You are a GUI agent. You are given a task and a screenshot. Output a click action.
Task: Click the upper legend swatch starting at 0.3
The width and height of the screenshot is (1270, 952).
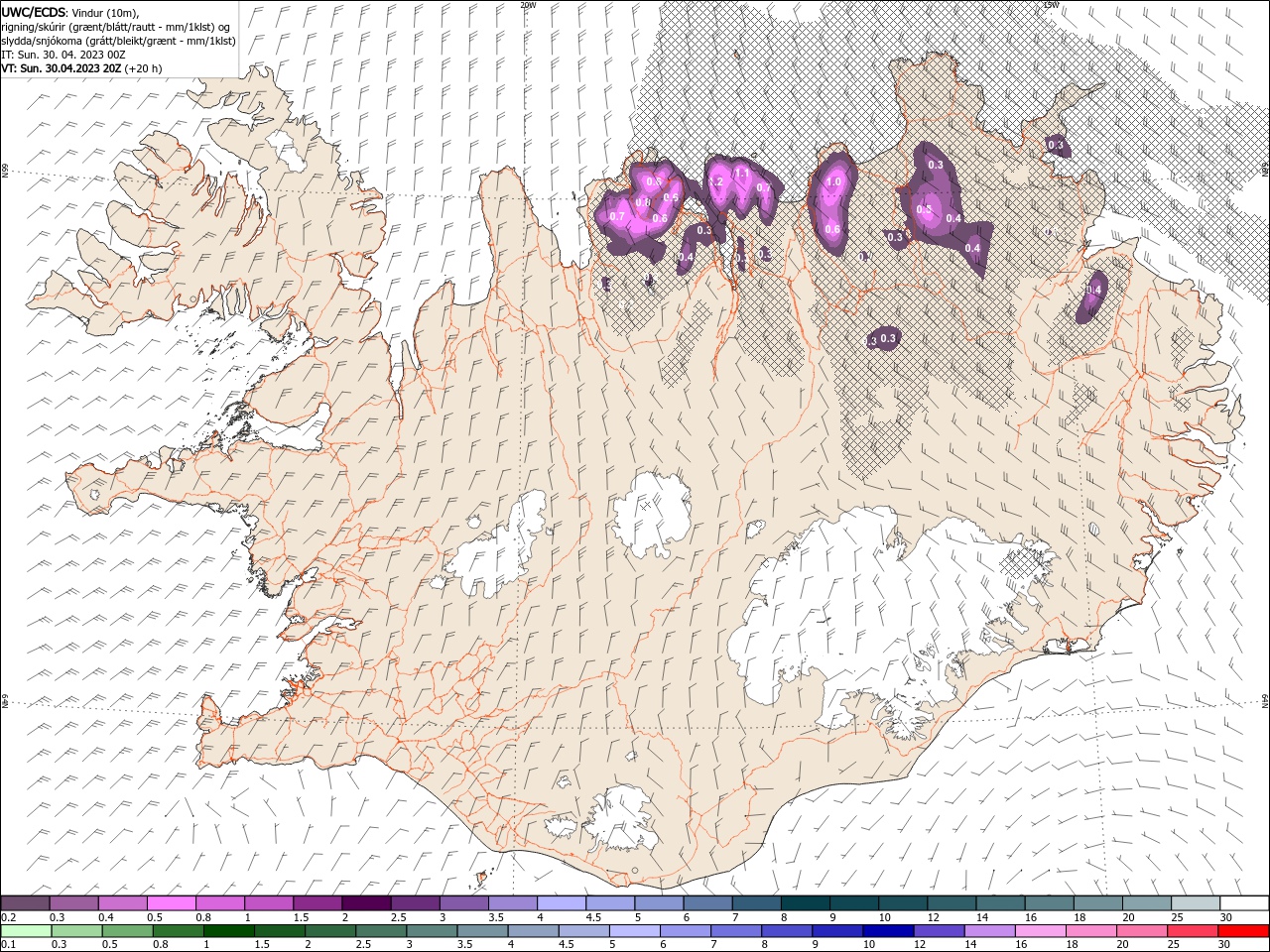point(74,903)
